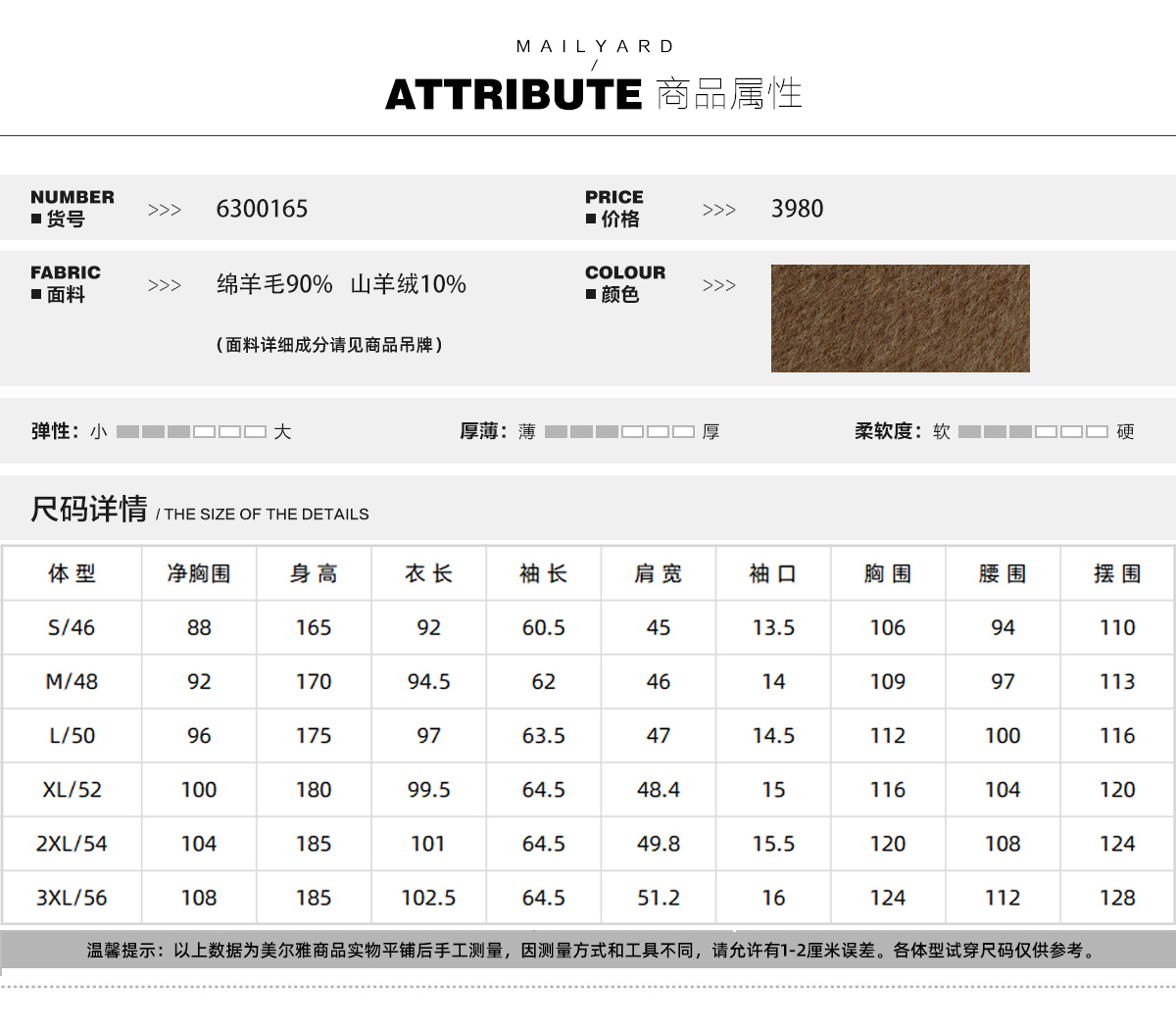The width and height of the screenshot is (1176, 1029).
Task: Select the XL/52 size row label
Action: pyautogui.click(x=72, y=789)
